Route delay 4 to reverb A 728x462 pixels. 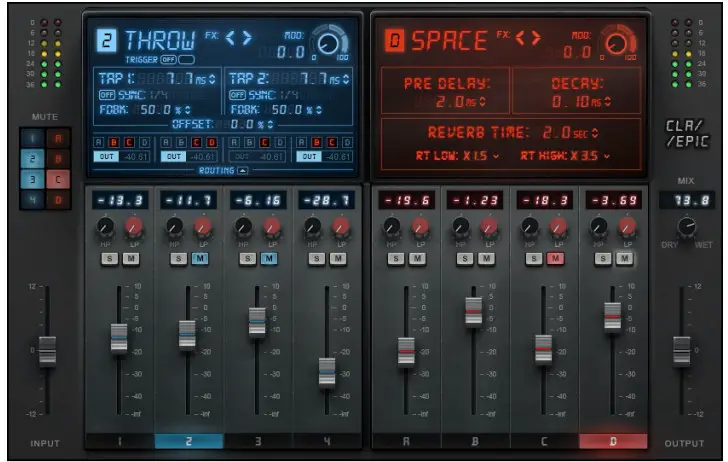(x=301, y=142)
